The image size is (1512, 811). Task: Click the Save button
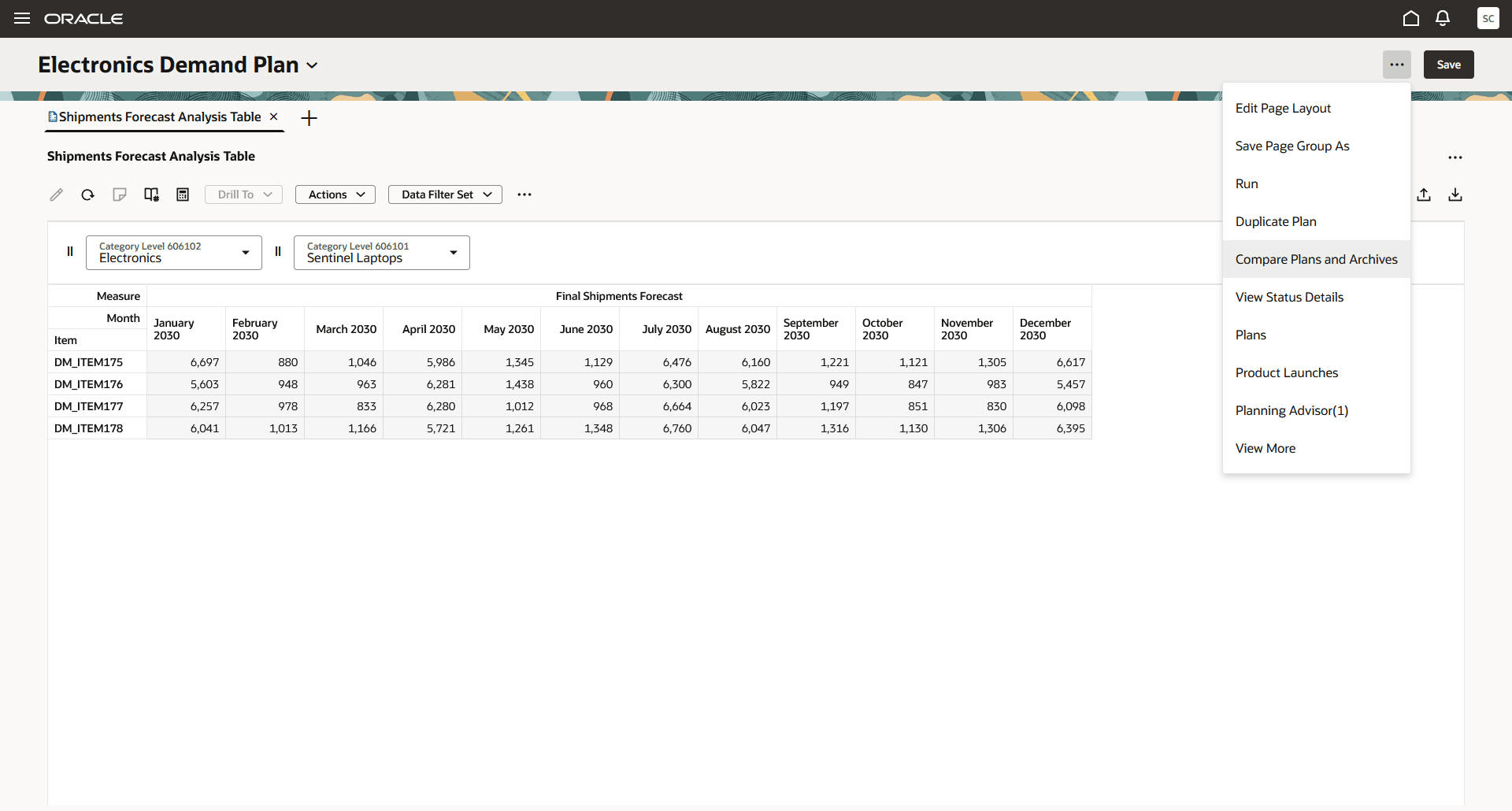(1449, 65)
